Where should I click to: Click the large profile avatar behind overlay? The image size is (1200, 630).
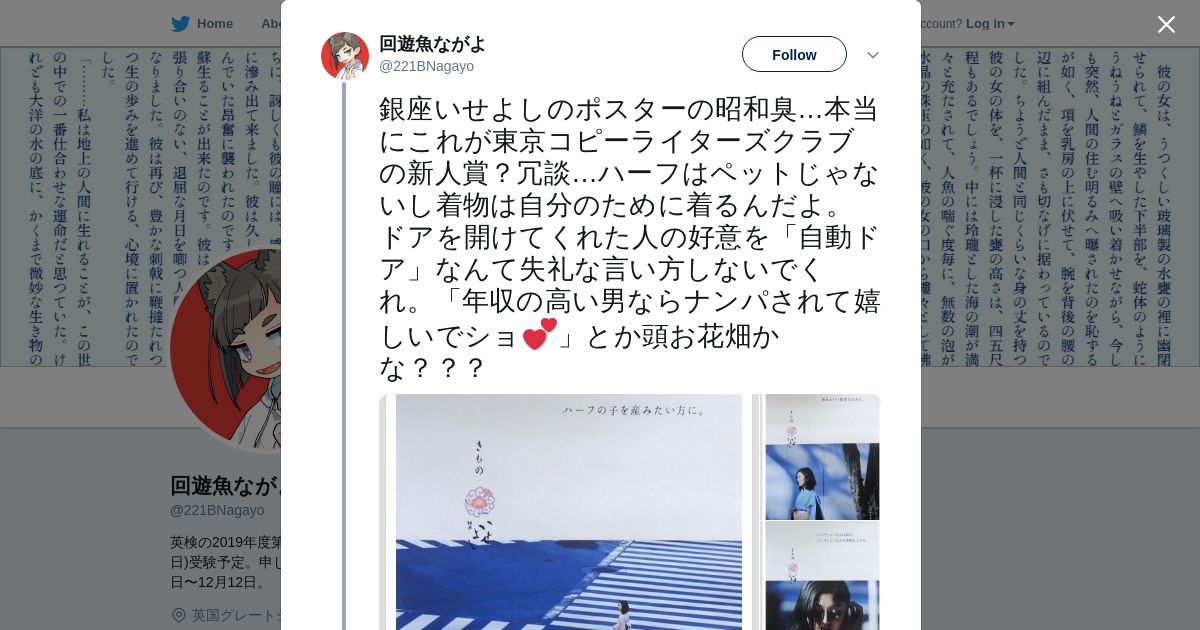tap(225, 350)
